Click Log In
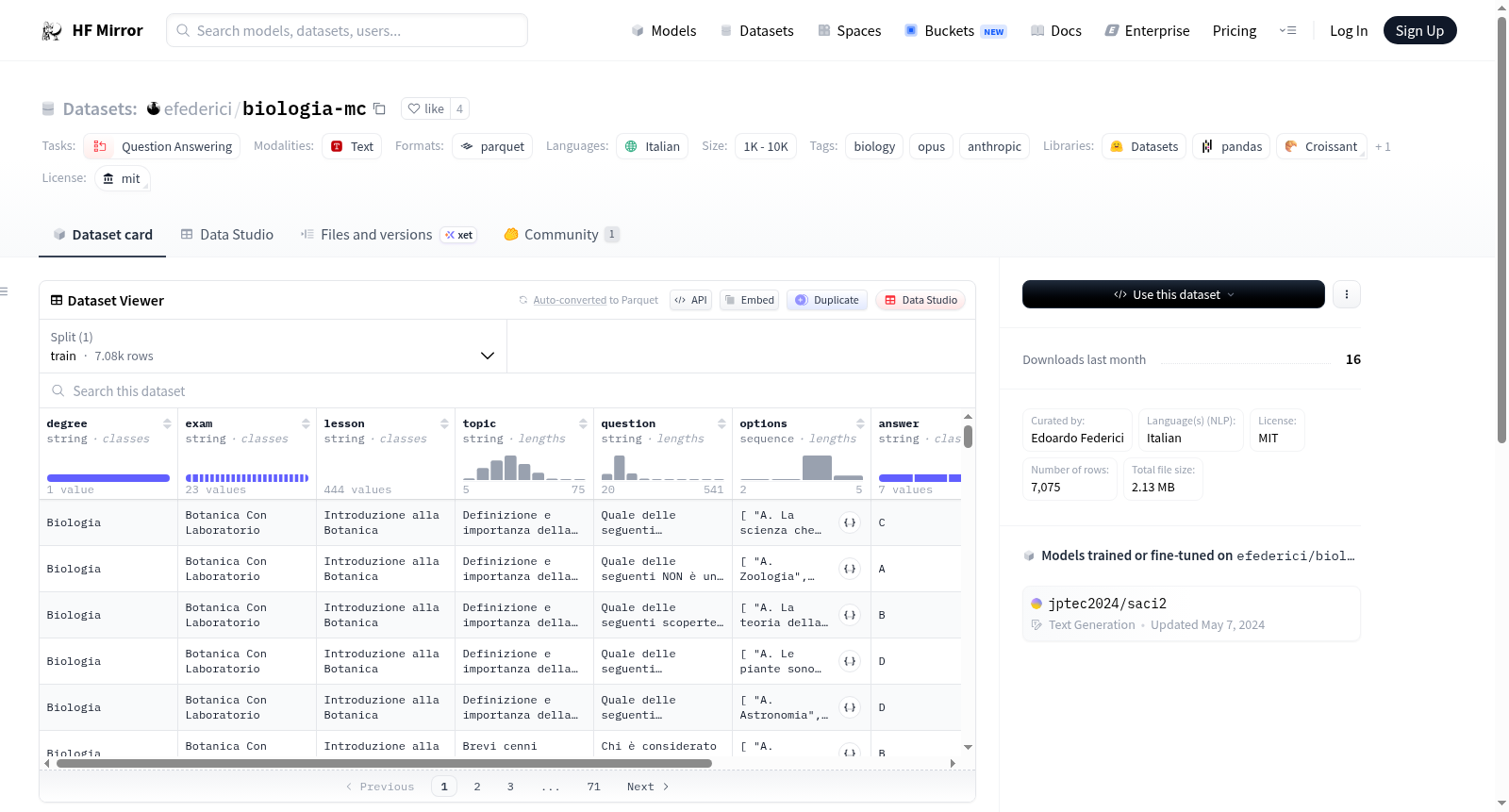This screenshot has width=1509, height=812. point(1349,30)
